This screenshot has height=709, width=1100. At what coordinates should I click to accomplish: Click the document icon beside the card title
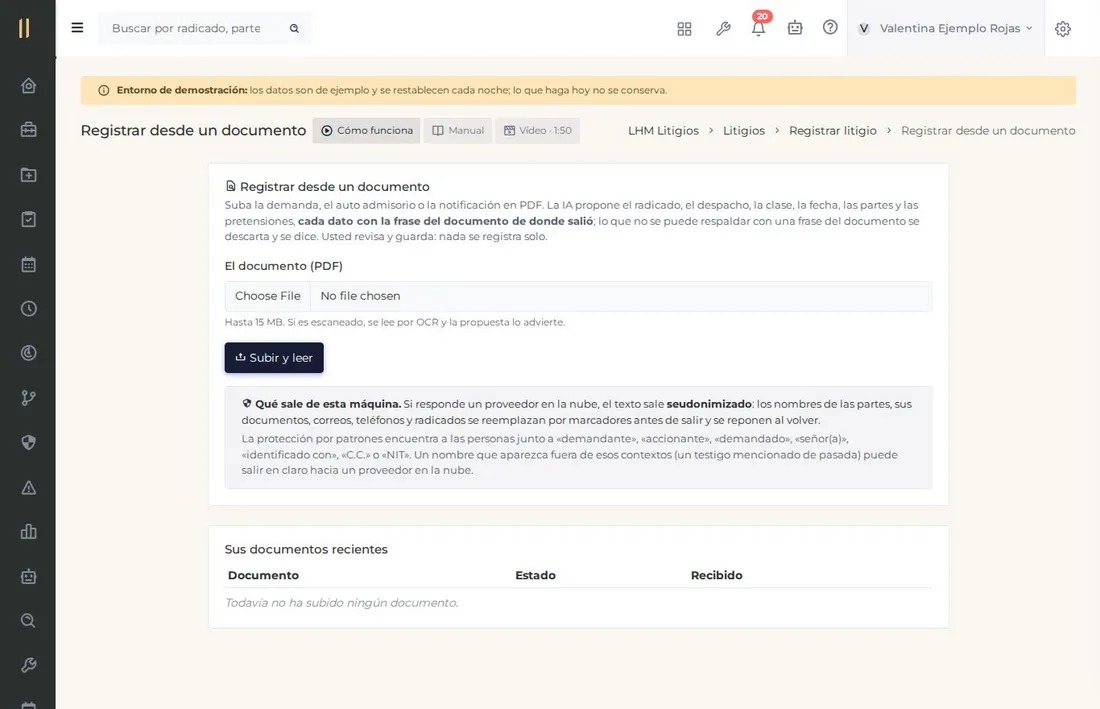(230, 186)
